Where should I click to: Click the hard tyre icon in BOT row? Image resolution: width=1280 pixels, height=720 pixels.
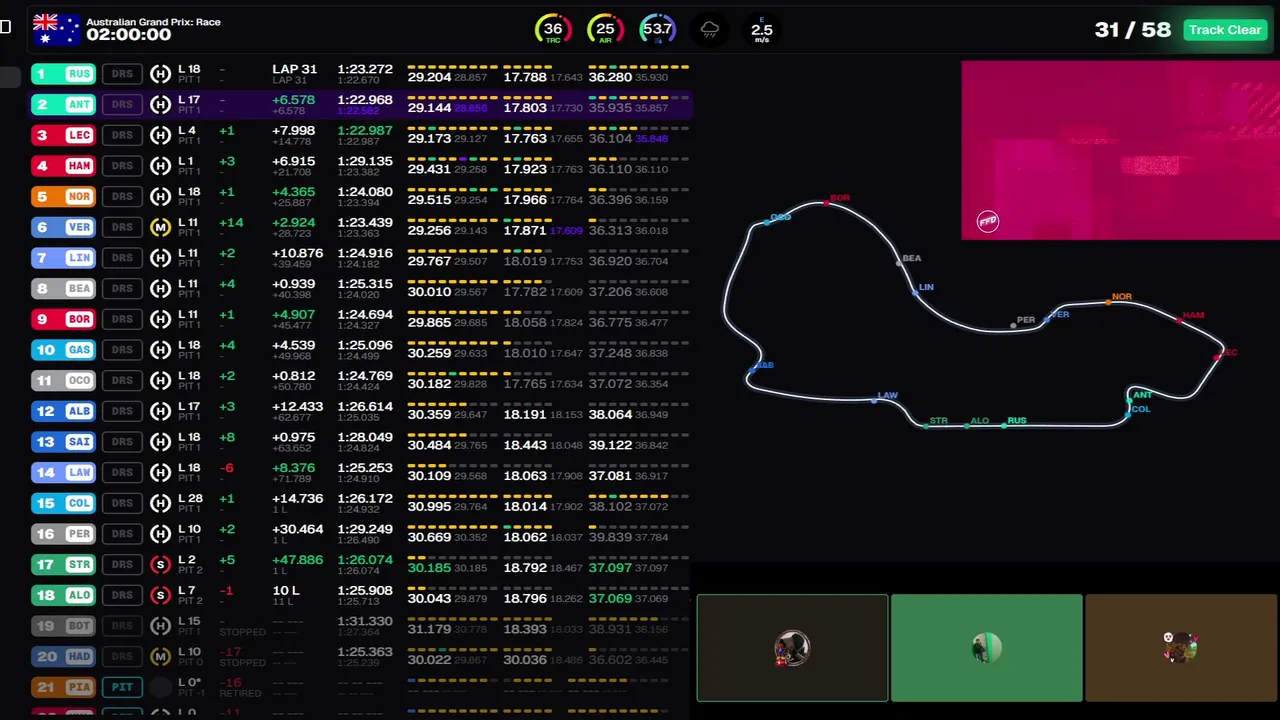point(160,626)
